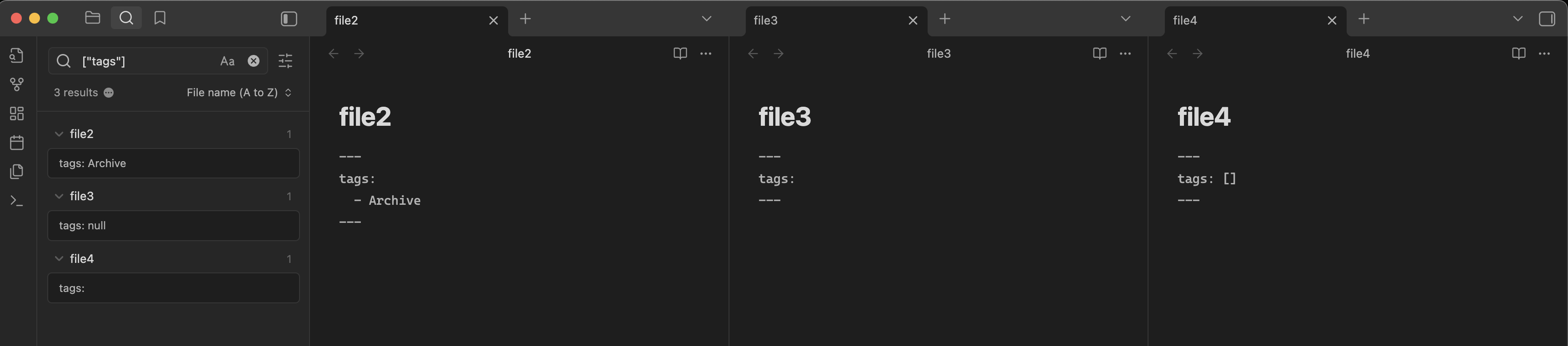Open daily note calendar icon

17,143
